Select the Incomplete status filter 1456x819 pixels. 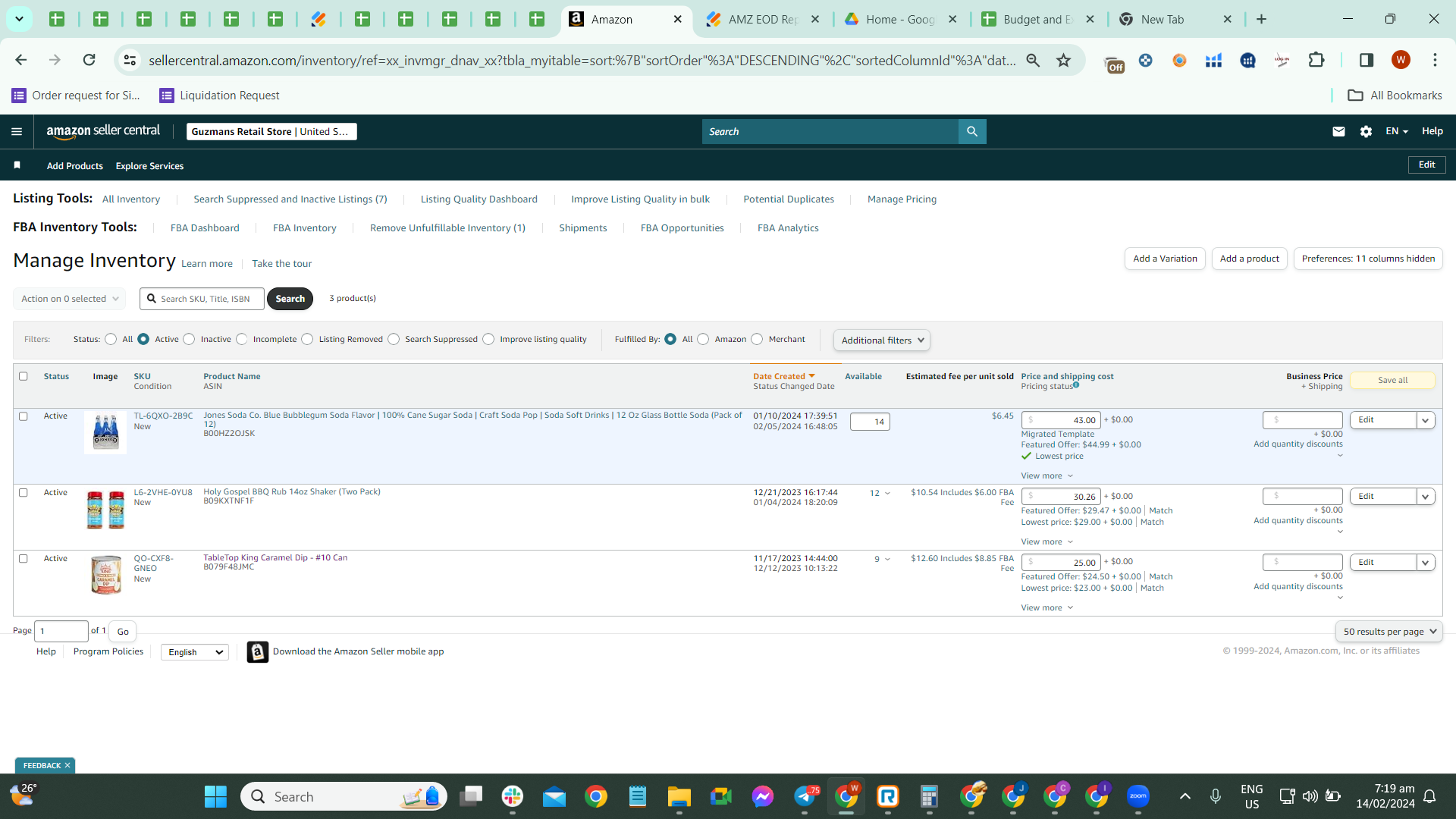click(242, 340)
